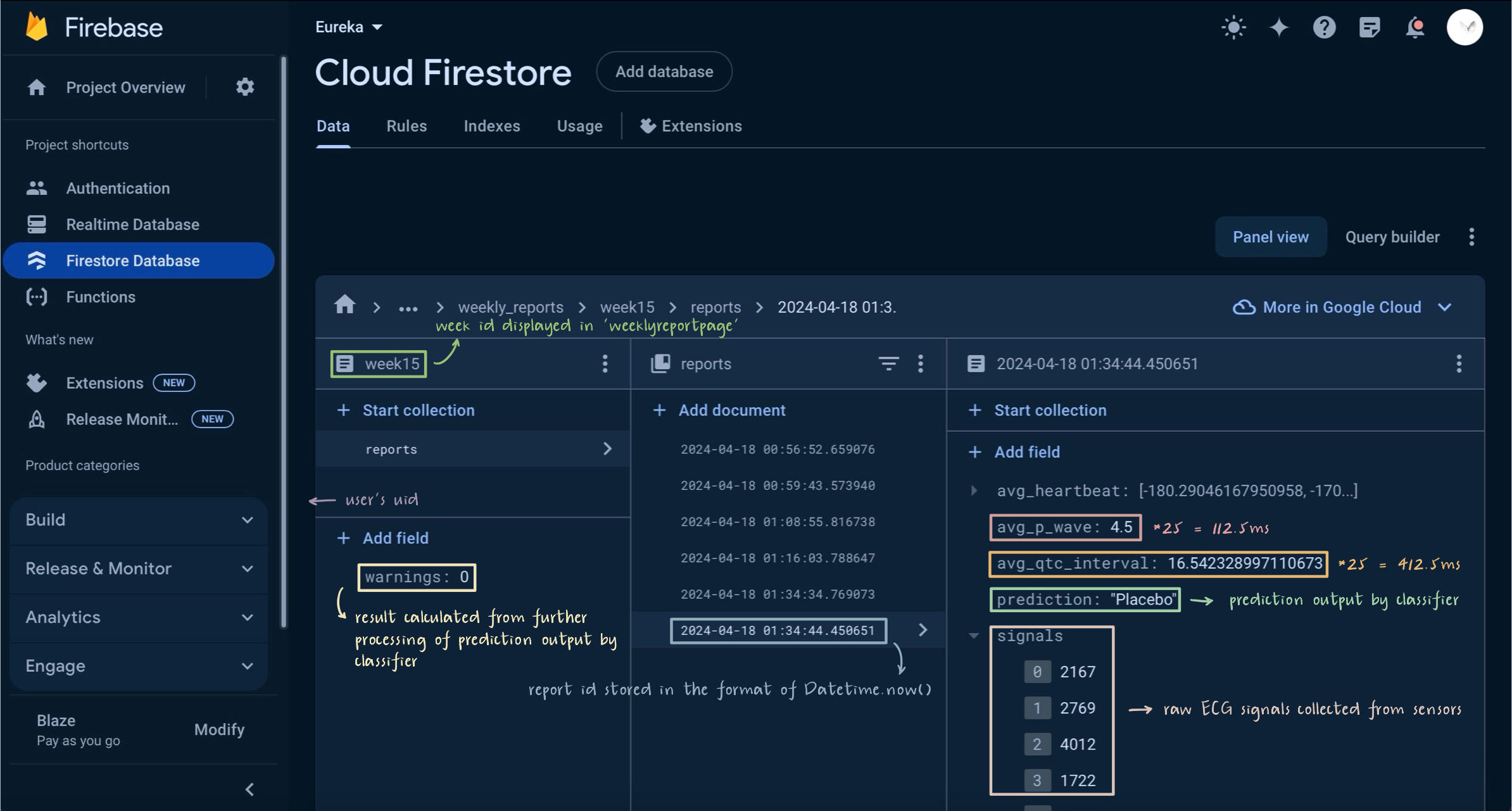Expand the avg_heartbeat array field
Viewport: 1512px width, 811px height.
pyautogui.click(x=974, y=491)
